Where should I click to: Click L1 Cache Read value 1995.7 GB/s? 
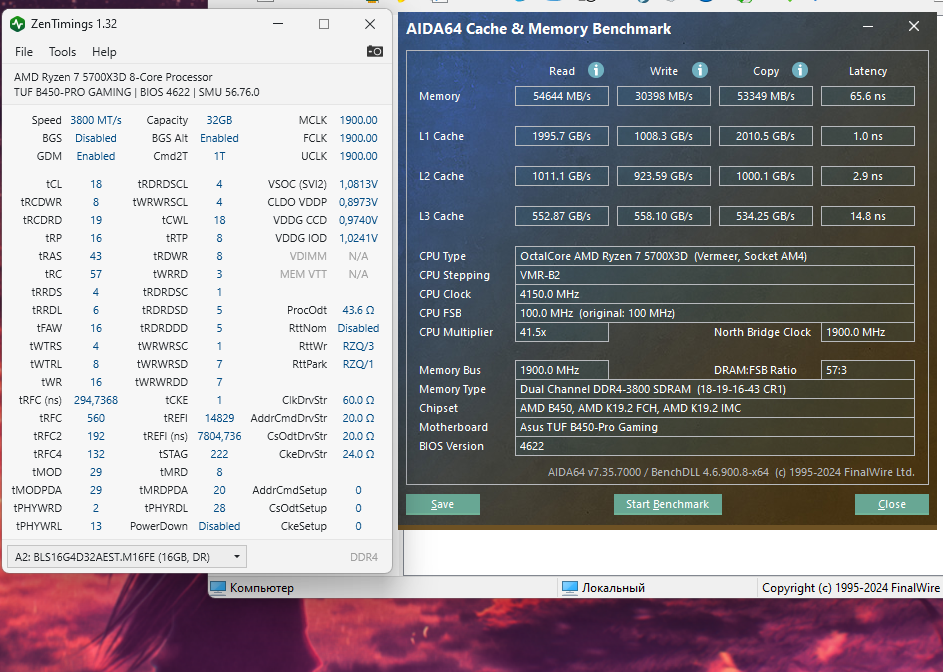[562, 136]
